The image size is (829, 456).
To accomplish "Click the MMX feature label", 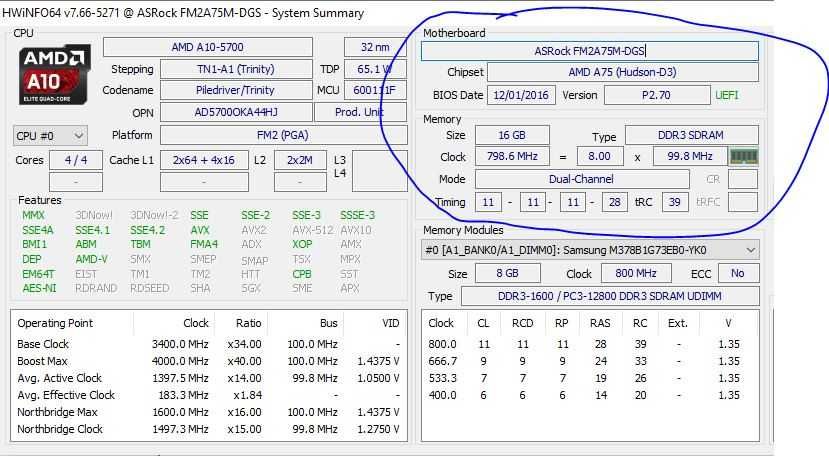I will pos(33,215).
